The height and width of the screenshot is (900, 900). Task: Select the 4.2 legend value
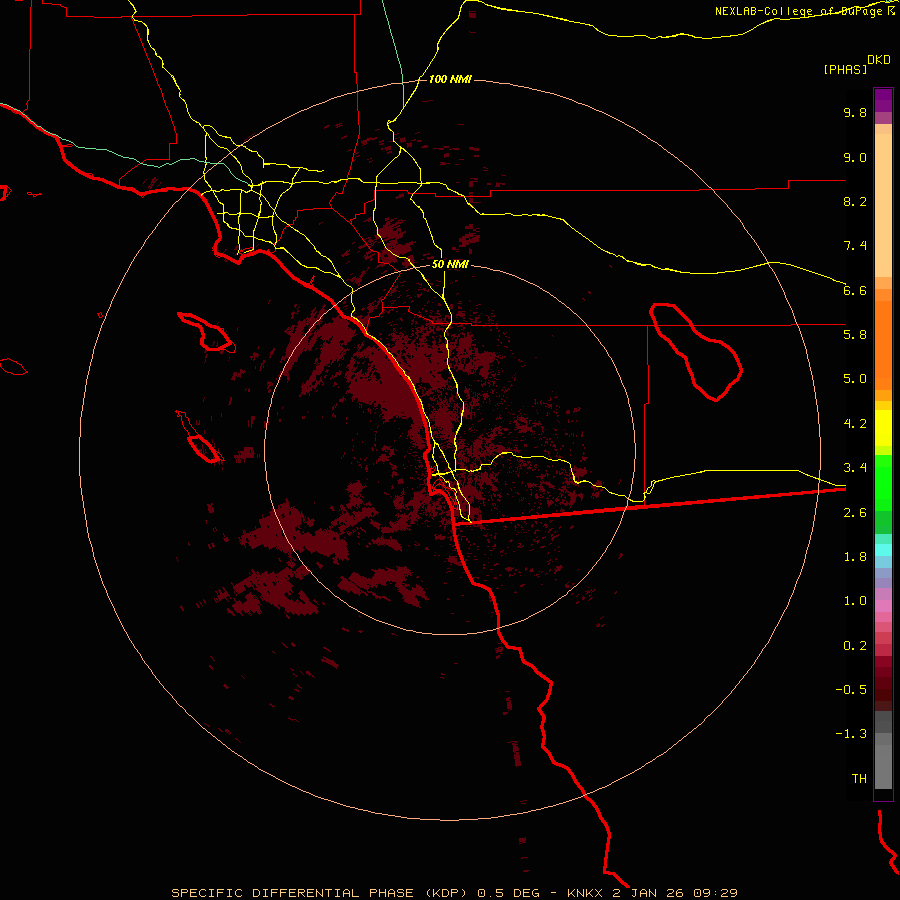point(855,424)
